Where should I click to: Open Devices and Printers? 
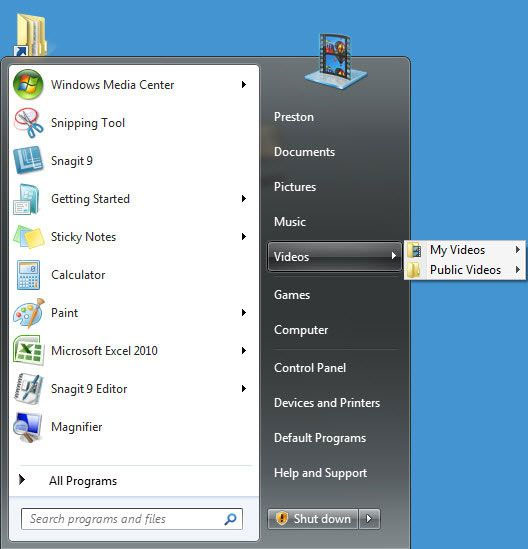click(327, 403)
